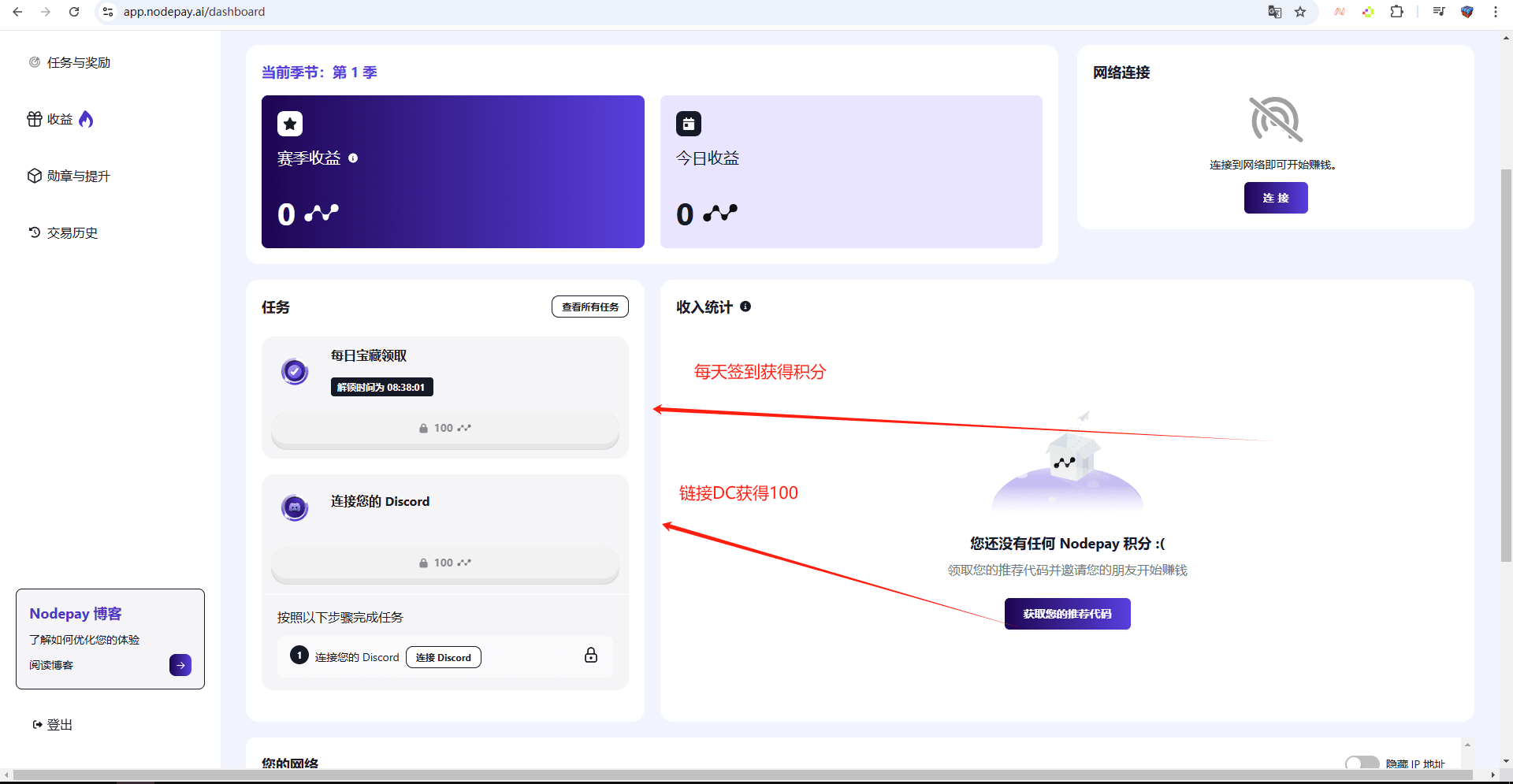Viewport: 1513px width, 784px height.
Task: Click the padlock icon in Discord step row
Action: pyautogui.click(x=591, y=656)
